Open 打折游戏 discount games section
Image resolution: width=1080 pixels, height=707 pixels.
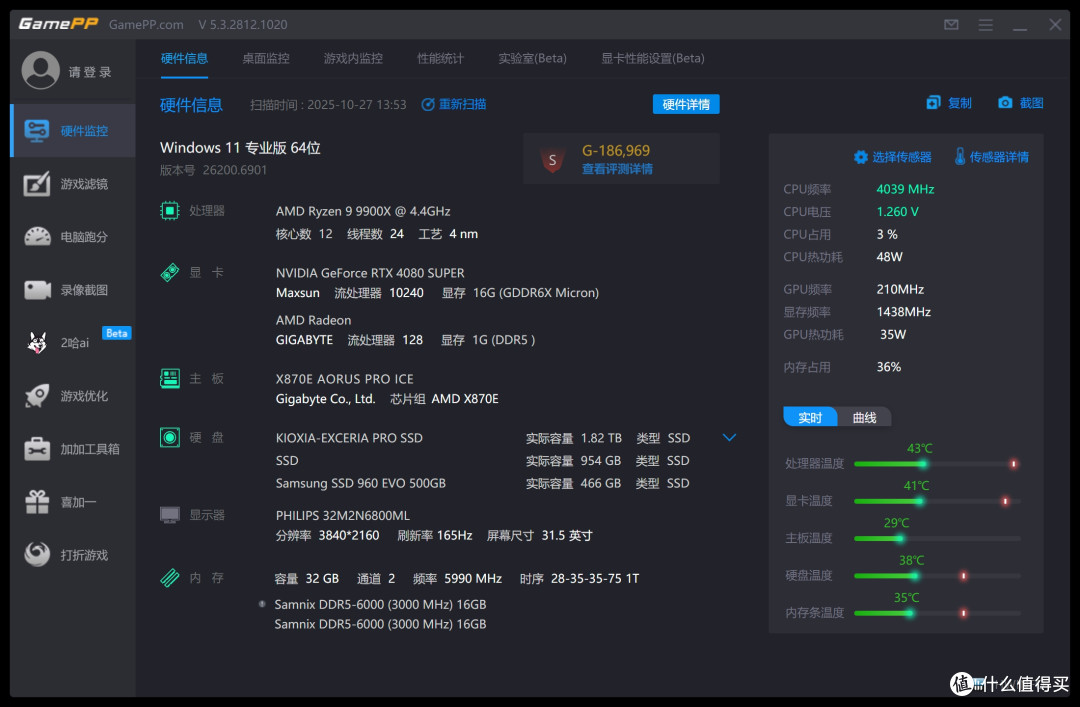pos(73,555)
